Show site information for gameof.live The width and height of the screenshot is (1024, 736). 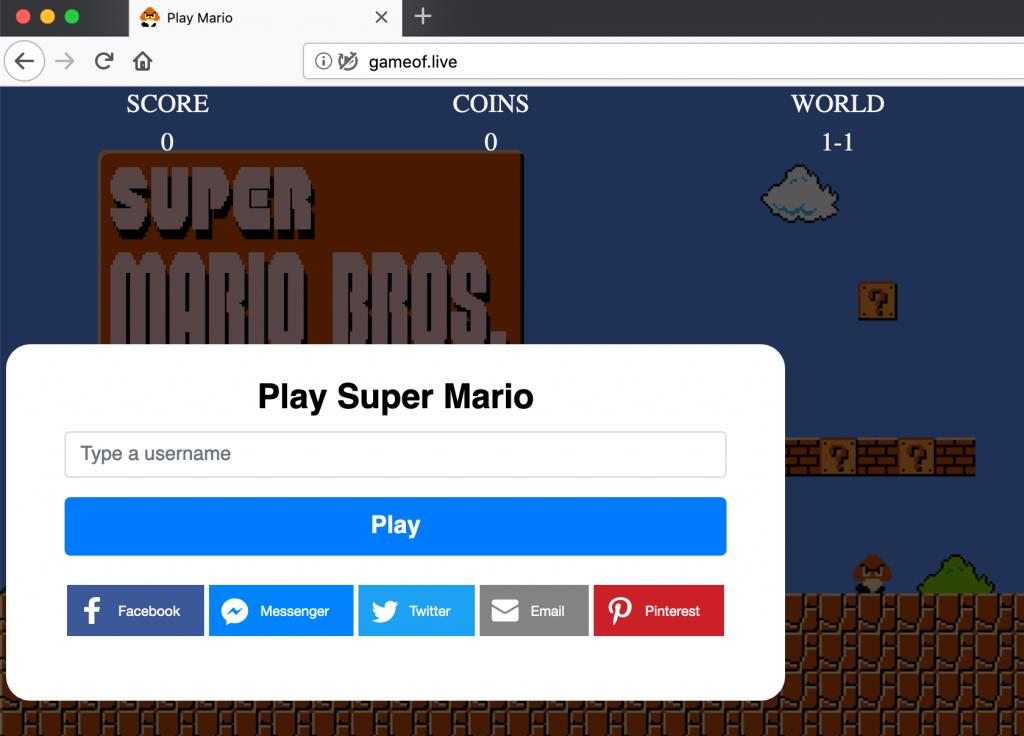323,61
